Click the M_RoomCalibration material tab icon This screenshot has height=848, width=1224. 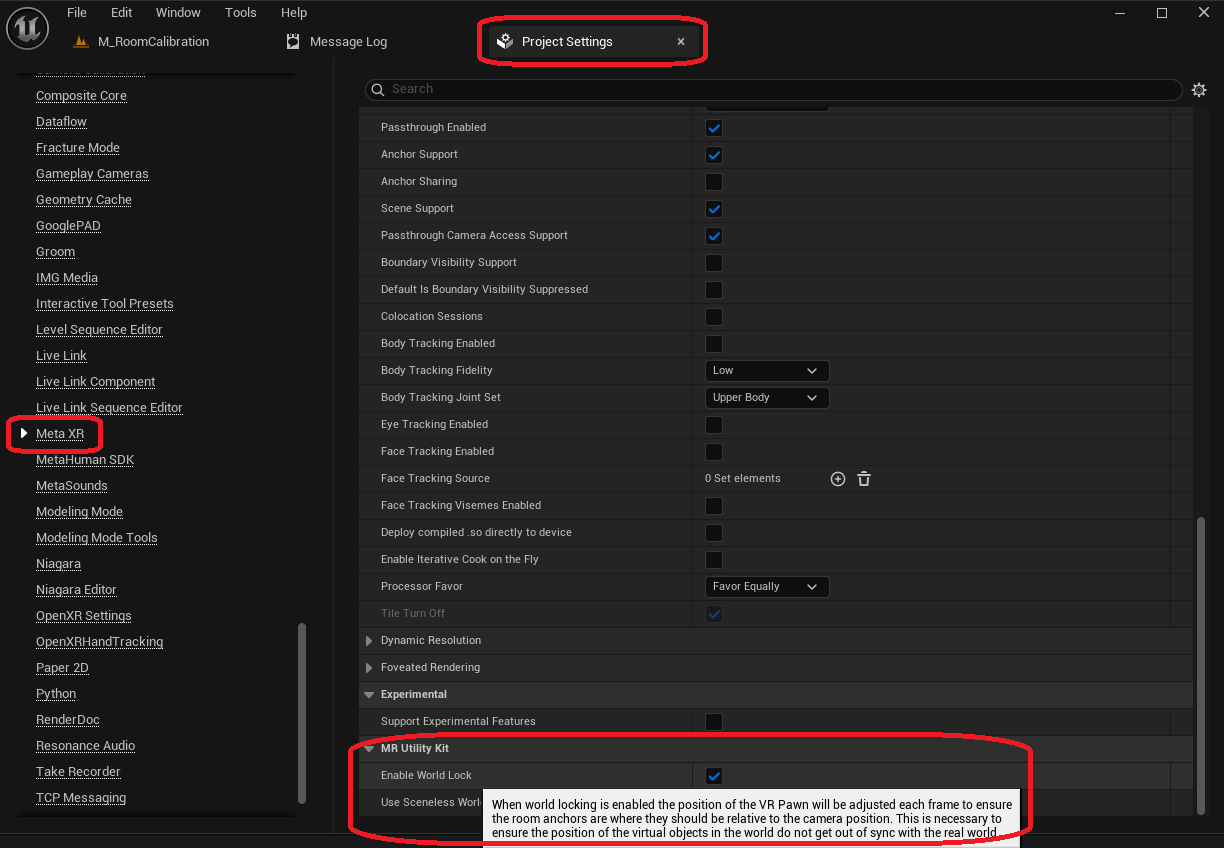[81, 42]
